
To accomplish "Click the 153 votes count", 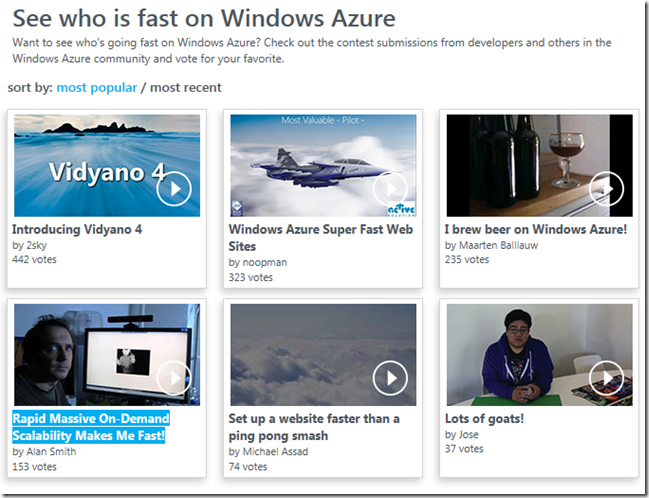I will (34, 467).
